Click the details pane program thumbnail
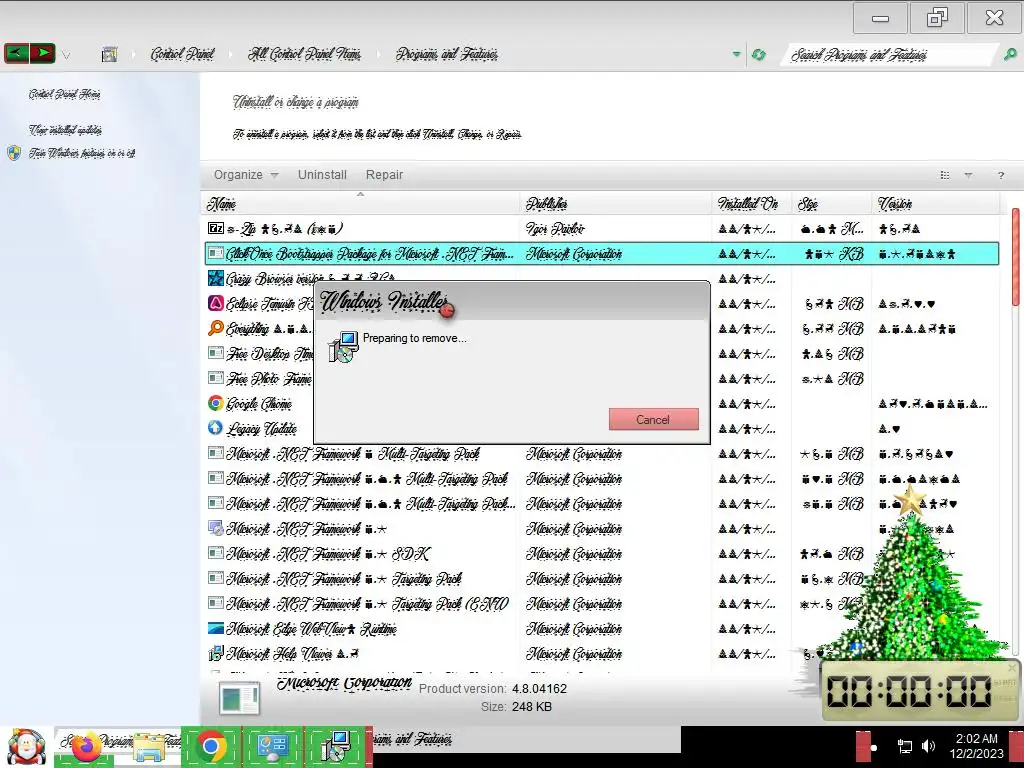The height and width of the screenshot is (768, 1024). pos(239,697)
